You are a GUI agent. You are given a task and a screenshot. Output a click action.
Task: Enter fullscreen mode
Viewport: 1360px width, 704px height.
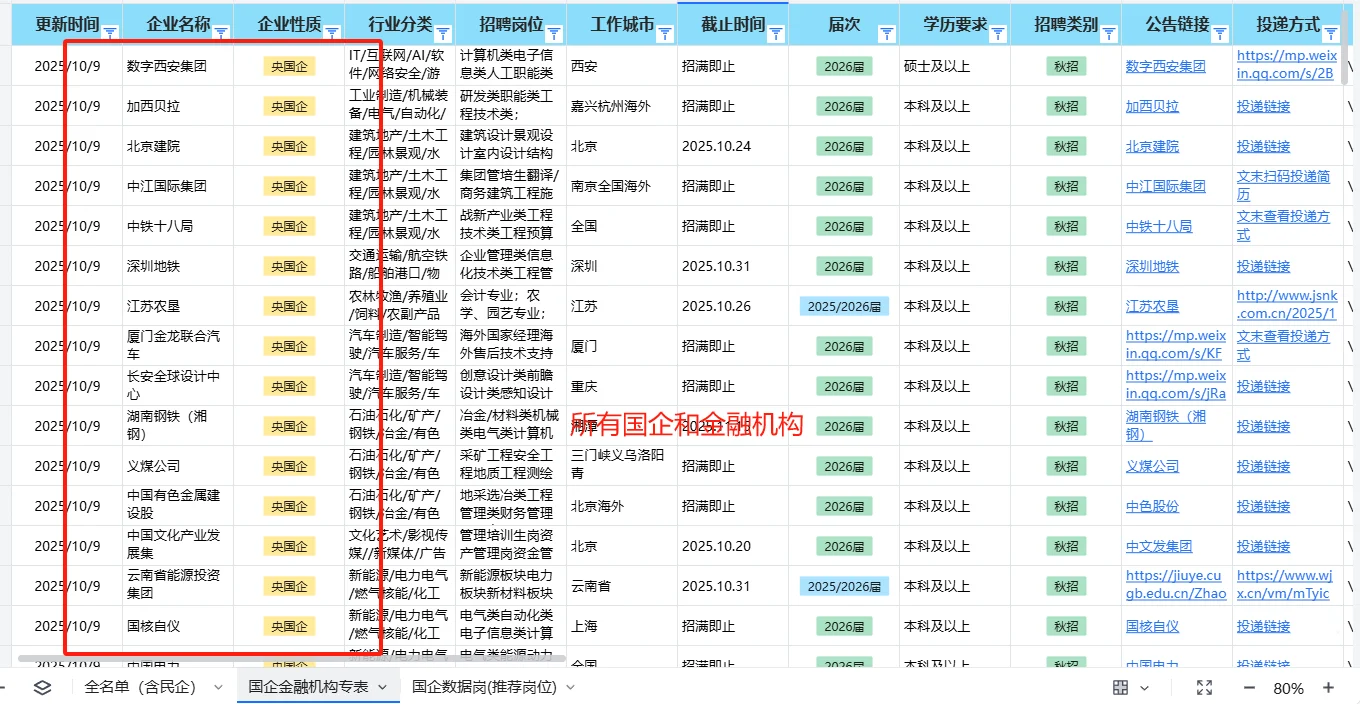click(1204, 688)
